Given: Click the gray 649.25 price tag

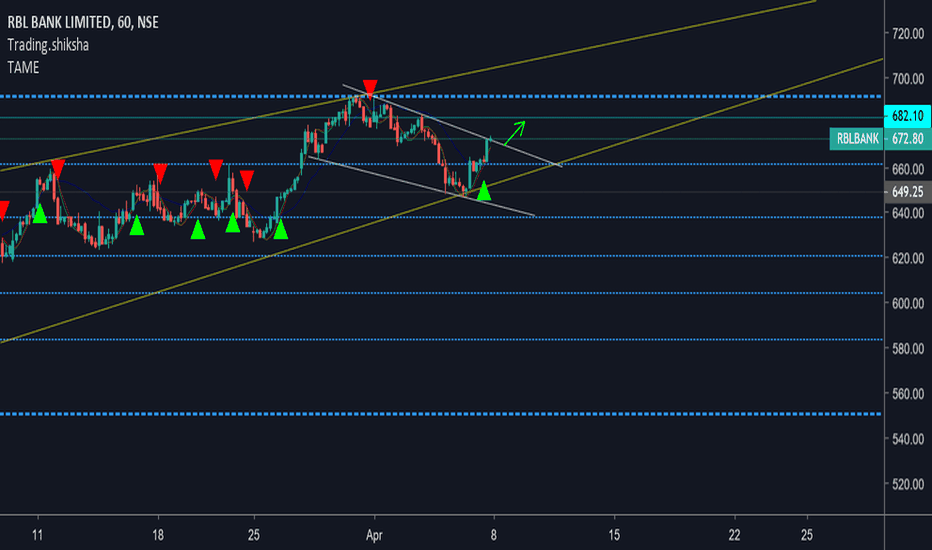Looking at the screenshot, I should pos(908,192).
